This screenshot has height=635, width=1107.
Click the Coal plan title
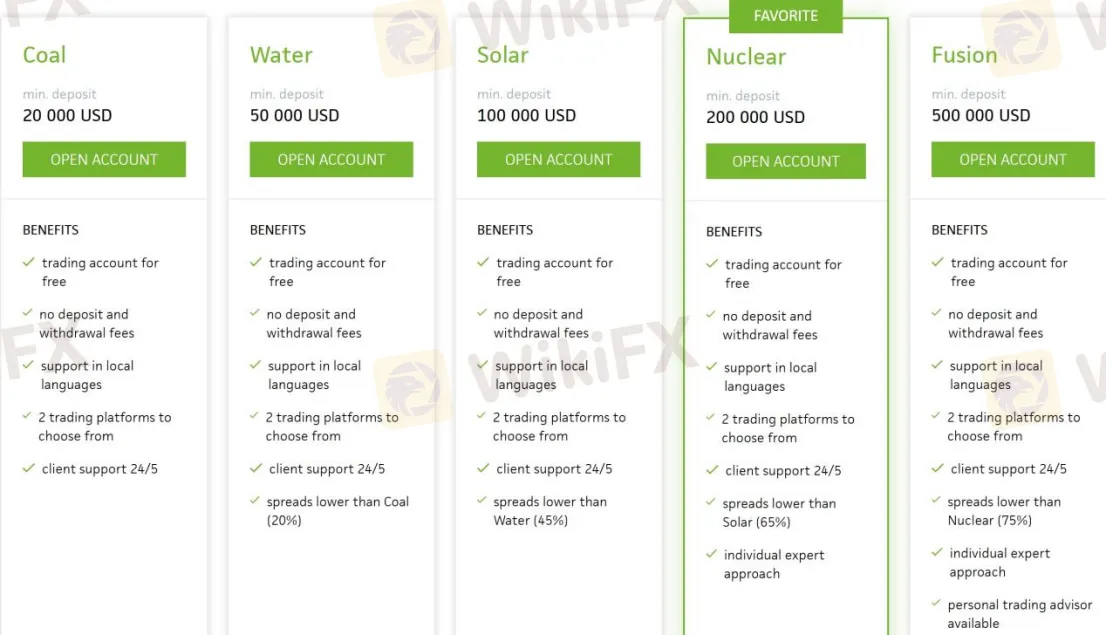tap(44, 55)
